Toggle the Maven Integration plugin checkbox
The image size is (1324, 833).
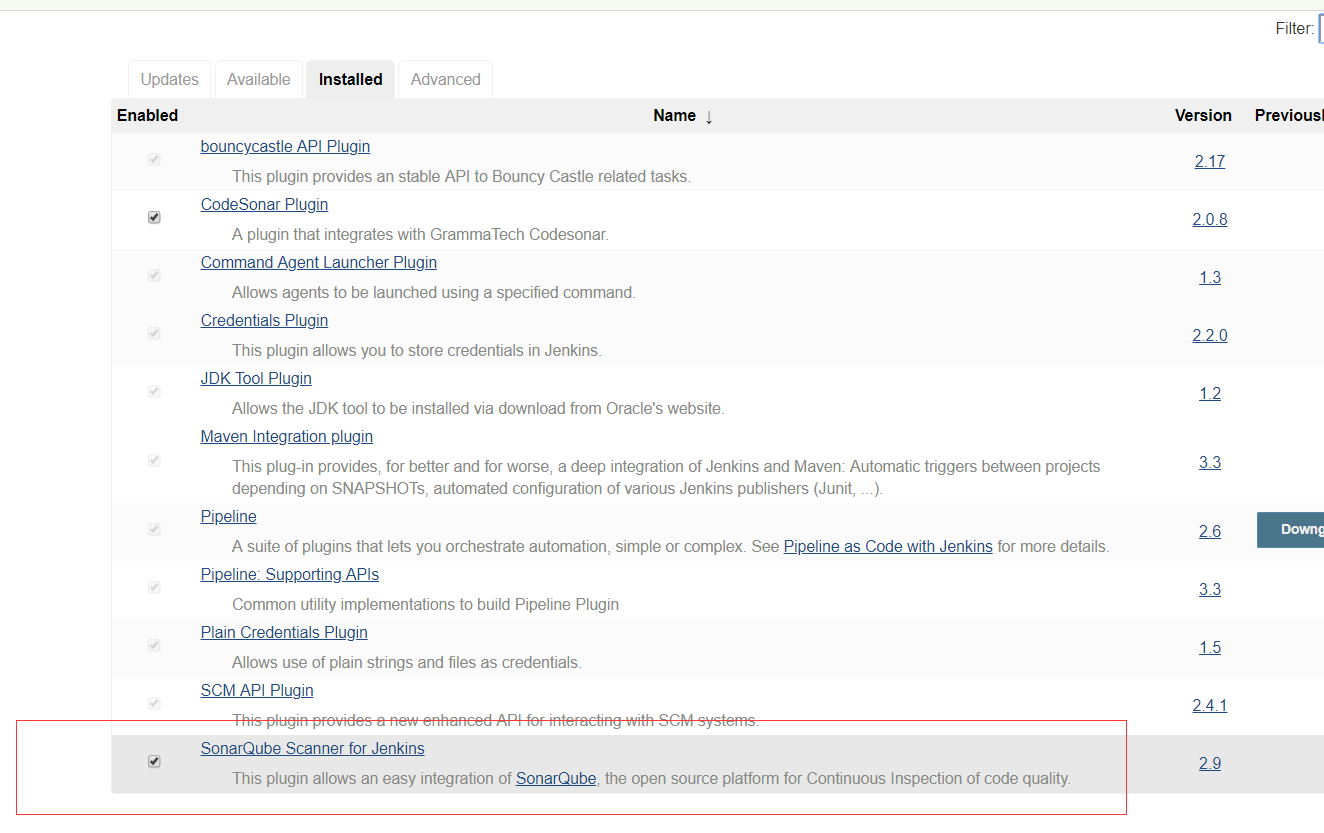[154, 460]
